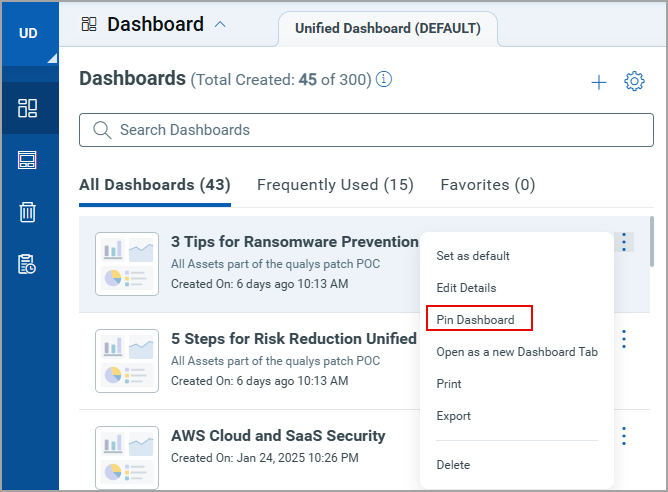Click the UD module picker tile
Viewport: 668px width, 492px height.
[30, 34]
